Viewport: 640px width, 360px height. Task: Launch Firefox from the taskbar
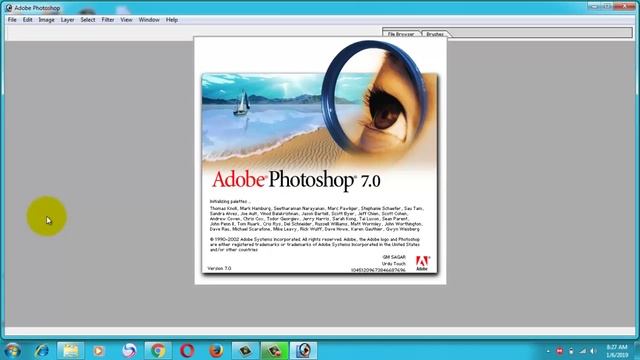click(x=216, y=350)
